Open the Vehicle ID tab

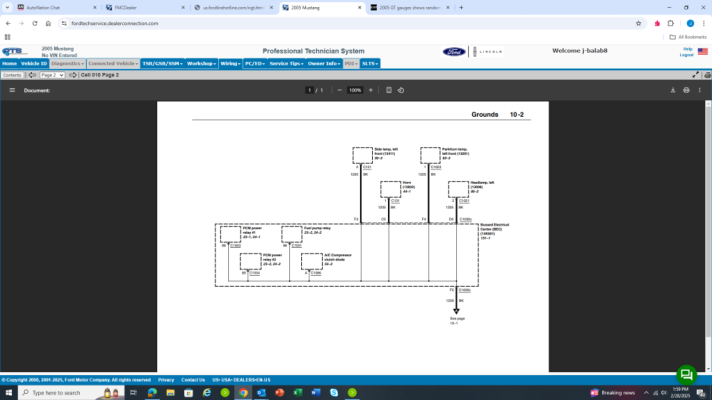point(34,64)
